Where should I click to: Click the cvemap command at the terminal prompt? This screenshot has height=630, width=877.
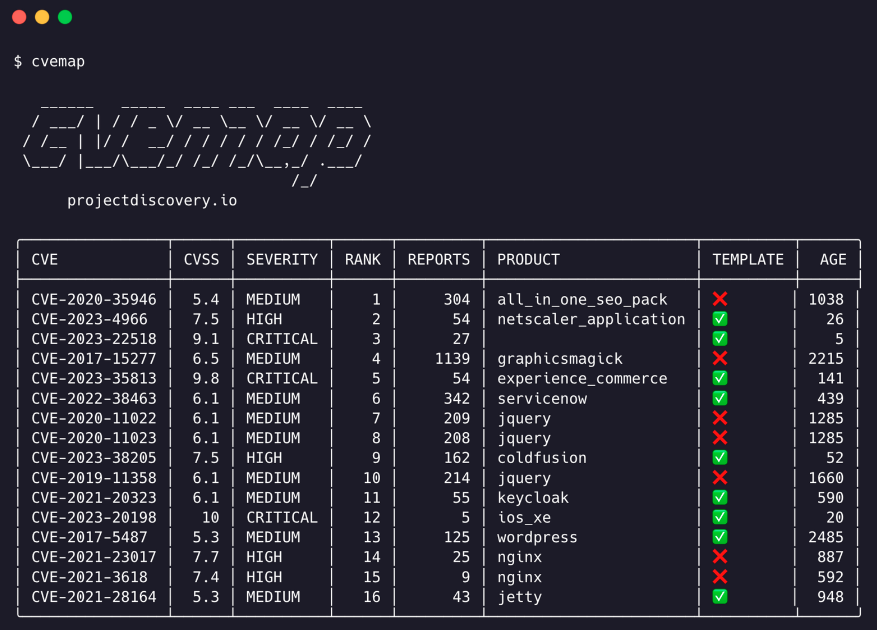(x=55, y=61)
